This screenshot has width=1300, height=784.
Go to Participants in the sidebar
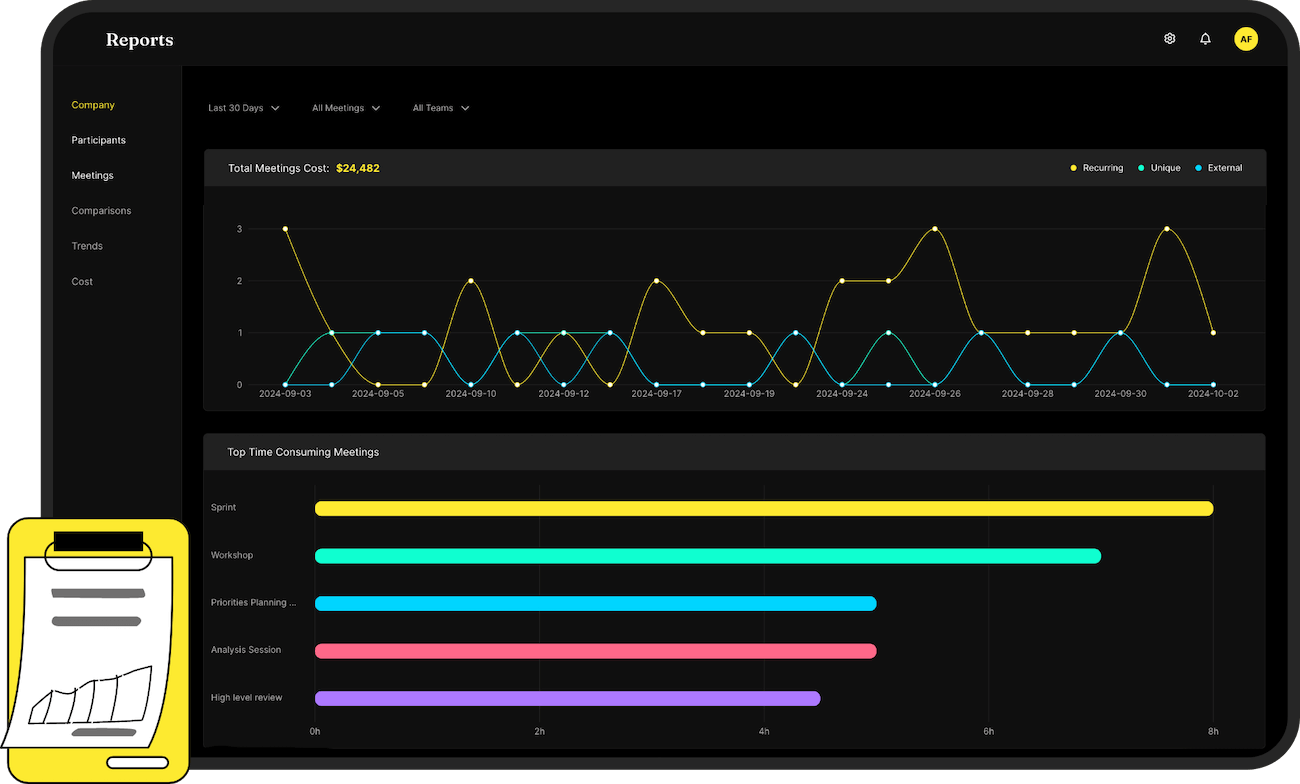coord(98,140)
